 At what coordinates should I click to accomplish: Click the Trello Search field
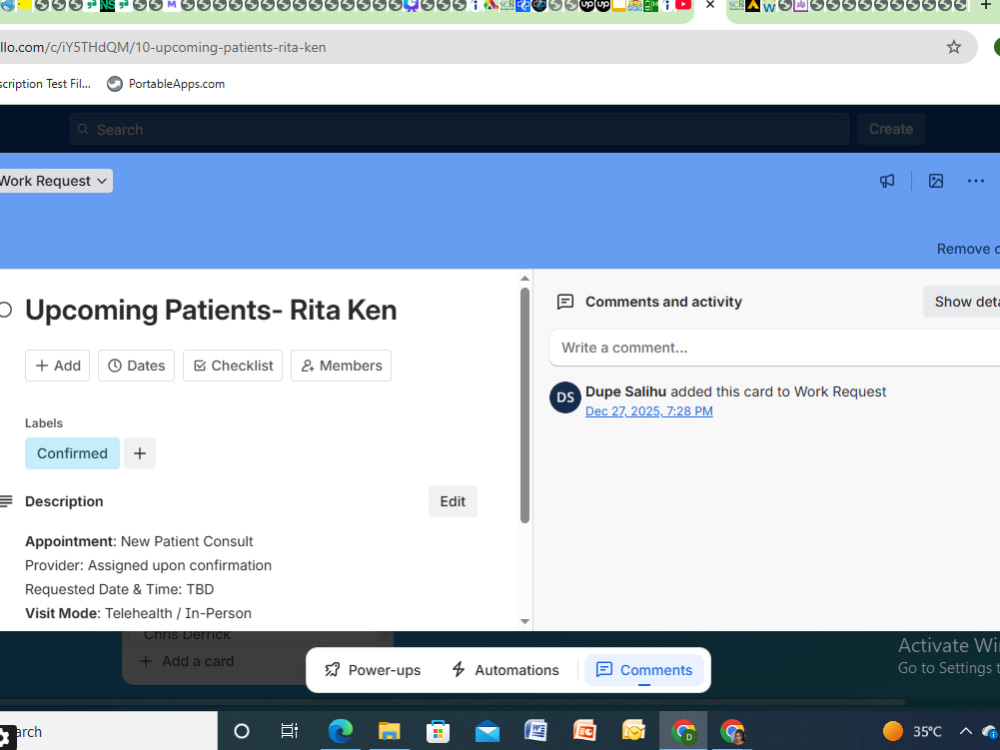point(459,129)
